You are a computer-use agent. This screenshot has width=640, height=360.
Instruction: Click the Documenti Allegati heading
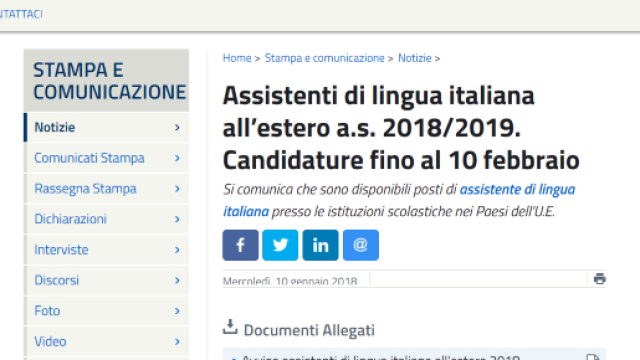tap(309, 330)
